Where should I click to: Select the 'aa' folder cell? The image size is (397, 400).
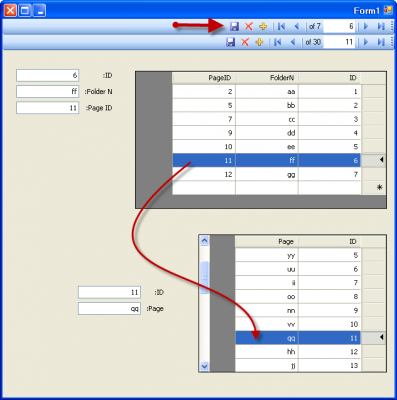[267, 91]
